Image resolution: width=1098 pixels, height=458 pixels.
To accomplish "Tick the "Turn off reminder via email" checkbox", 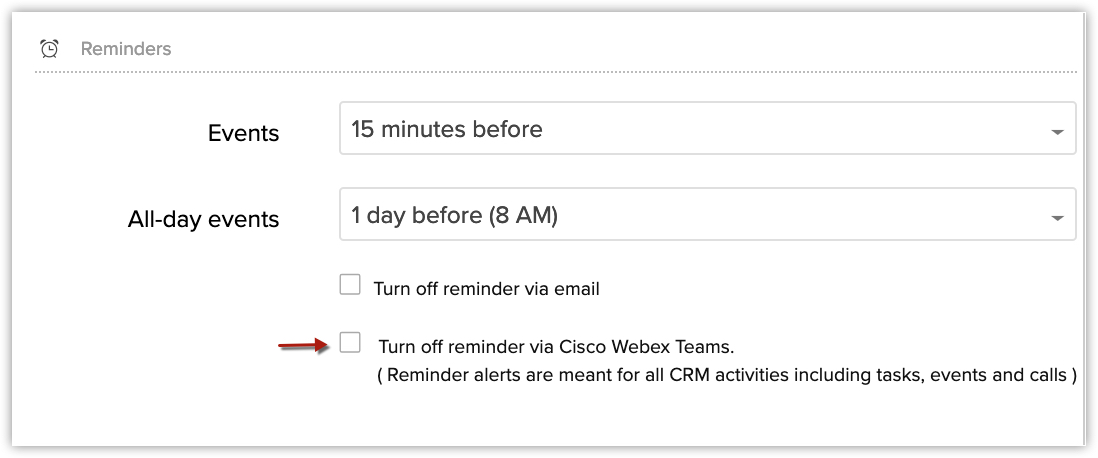I will pos(350,286).
